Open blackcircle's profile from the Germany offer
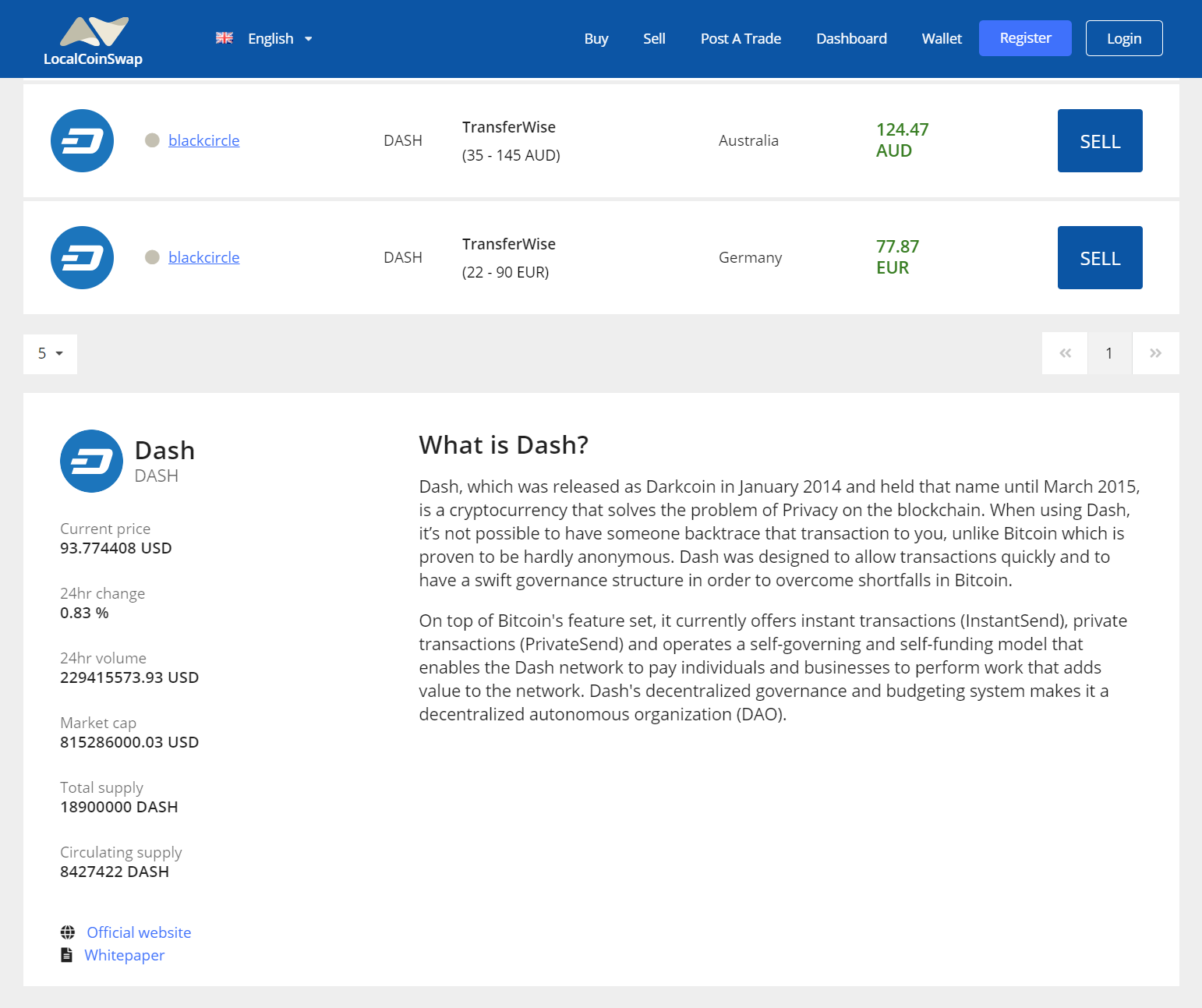The width and height of the screenshot is (1202, 1008). click(x=203, y=257)
